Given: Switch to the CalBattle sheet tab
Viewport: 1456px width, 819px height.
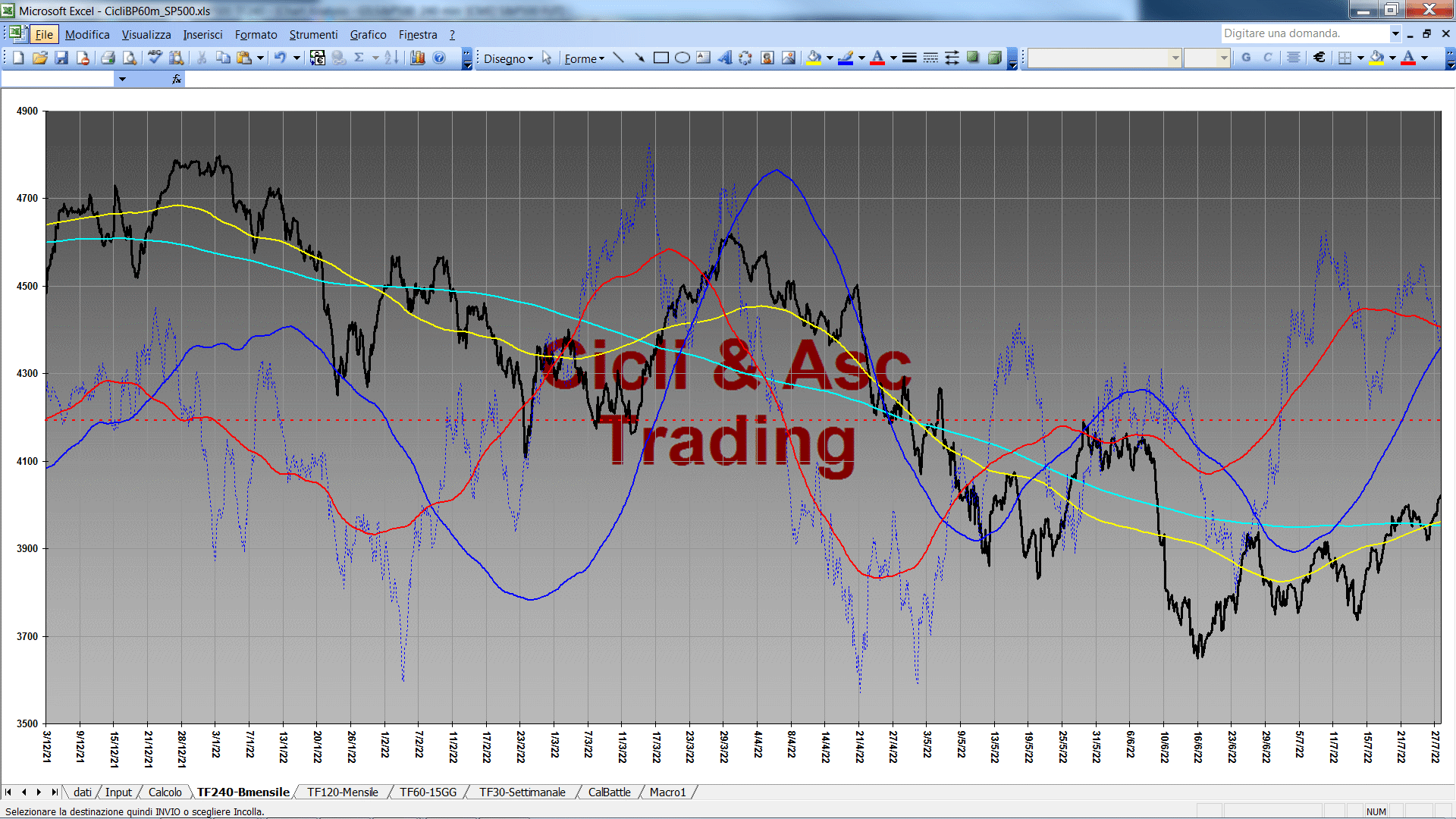Looking at the screenshot, I should (610, 792).
